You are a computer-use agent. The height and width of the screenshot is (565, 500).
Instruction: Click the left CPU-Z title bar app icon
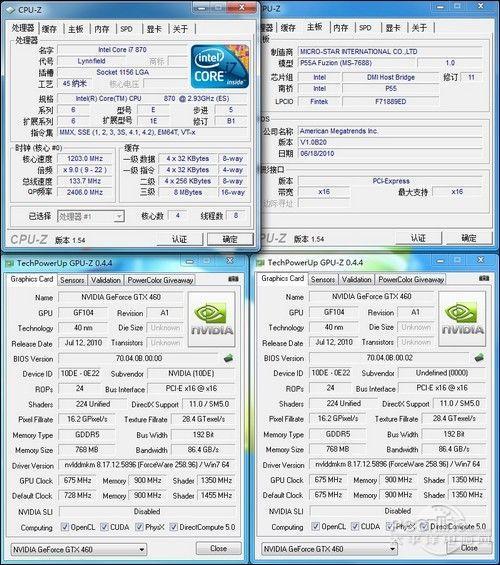11,10
